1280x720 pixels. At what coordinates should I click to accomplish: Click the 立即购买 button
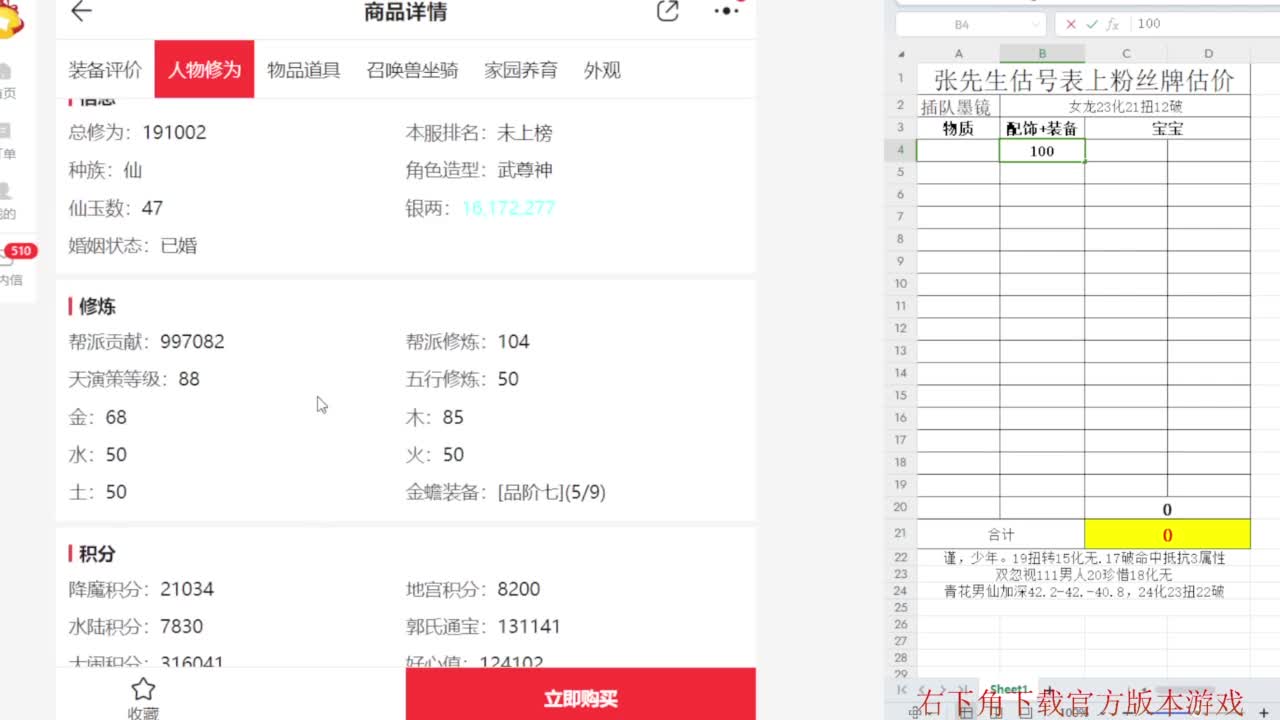[x=581, y=694]
